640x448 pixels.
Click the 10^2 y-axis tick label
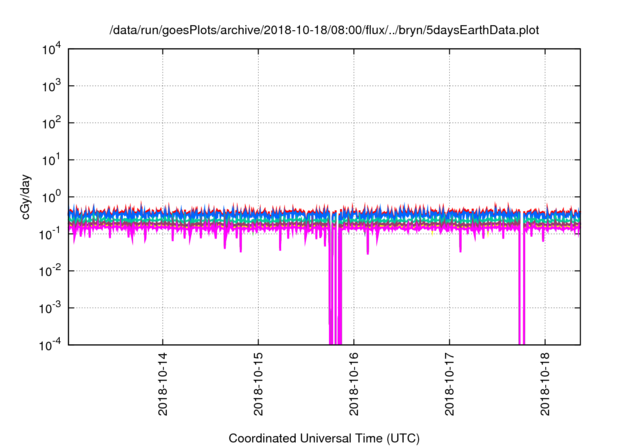(51, 123)
